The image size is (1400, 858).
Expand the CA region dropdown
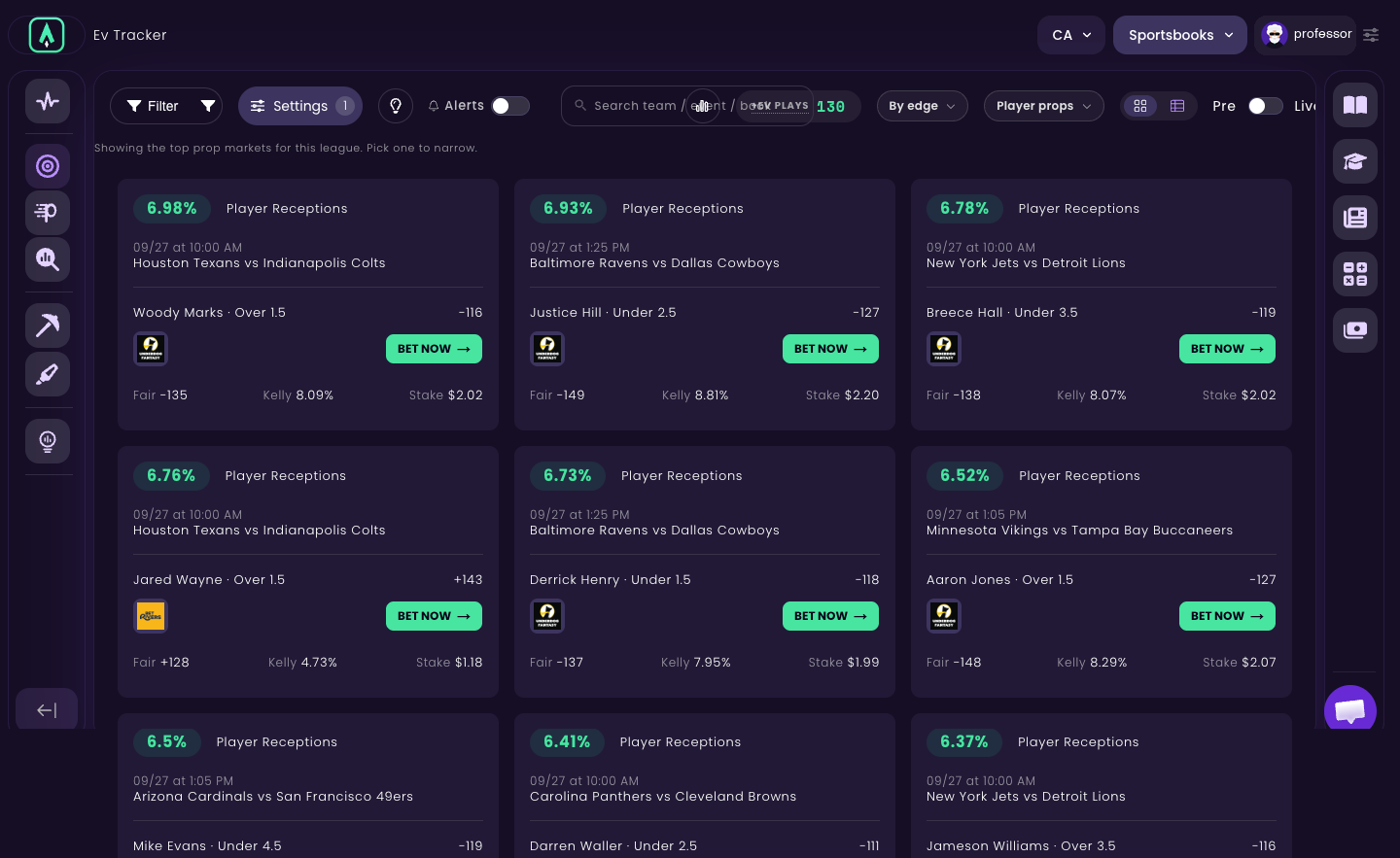pyautogui.click(x=1071, y=35)
